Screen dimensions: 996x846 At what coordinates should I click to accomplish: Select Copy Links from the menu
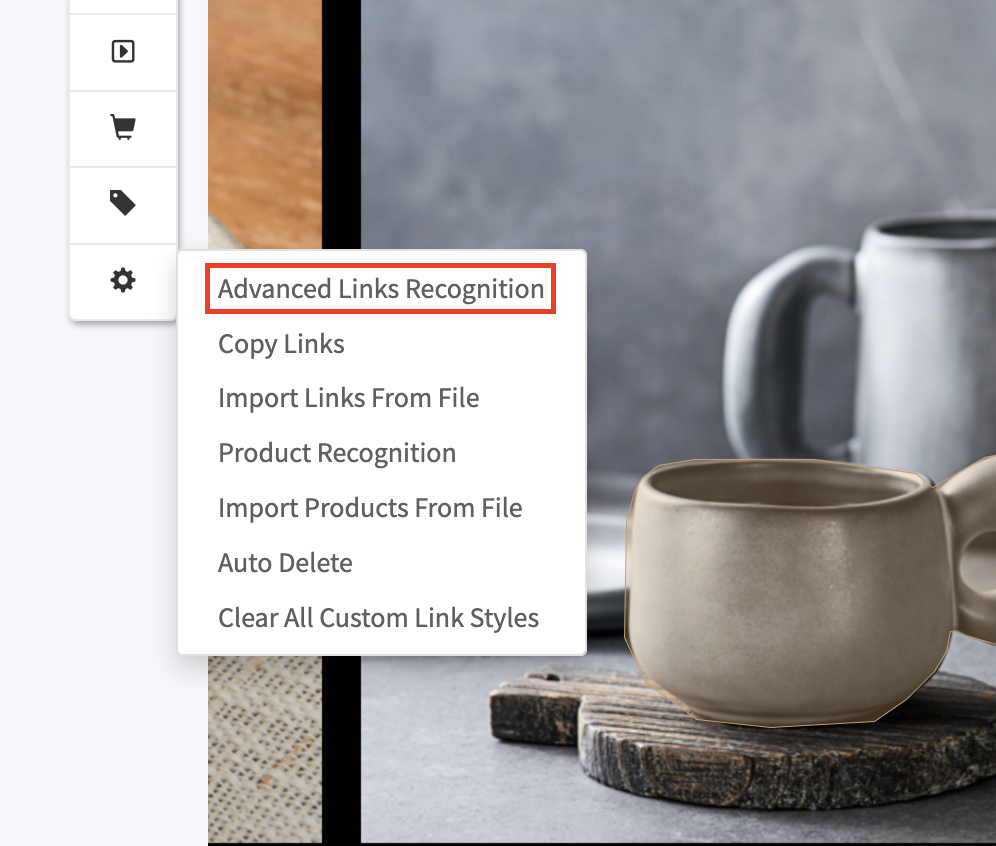point(281,344)
